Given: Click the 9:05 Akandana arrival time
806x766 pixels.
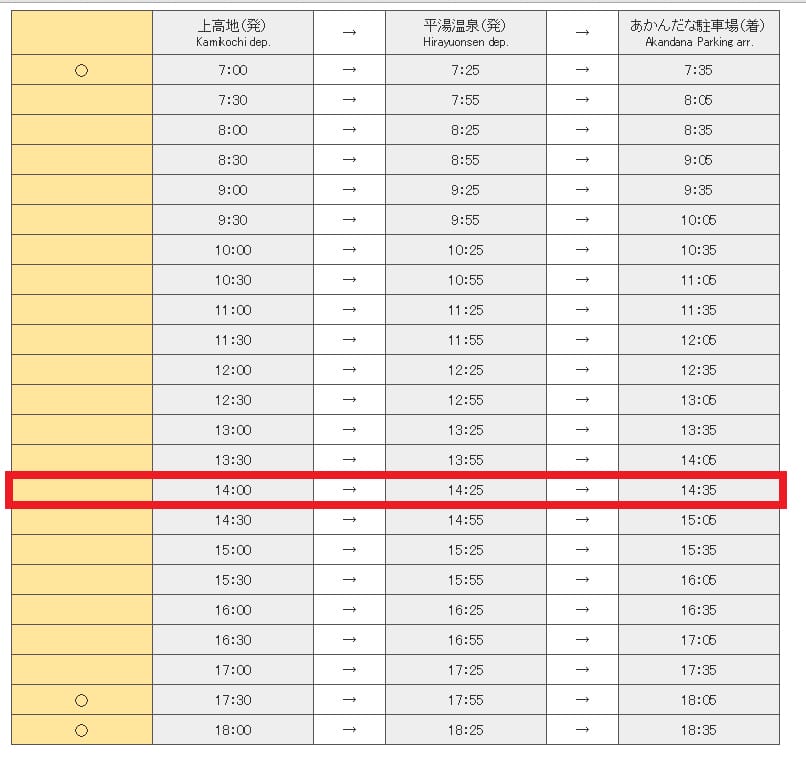Looking at the screenshot, I should tap(699, 160).
